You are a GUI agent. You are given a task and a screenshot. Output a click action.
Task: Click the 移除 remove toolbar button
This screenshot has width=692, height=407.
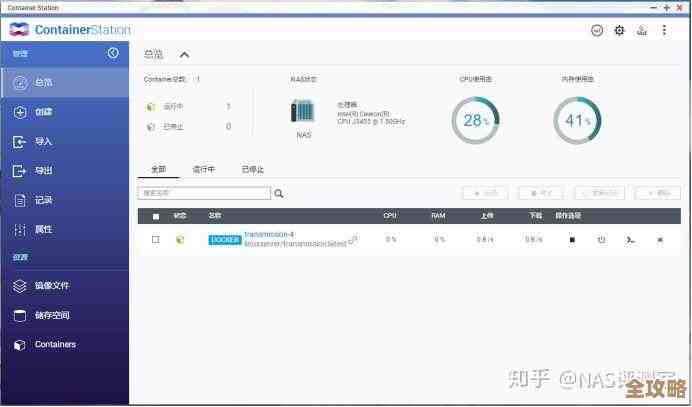click(658, 193)
